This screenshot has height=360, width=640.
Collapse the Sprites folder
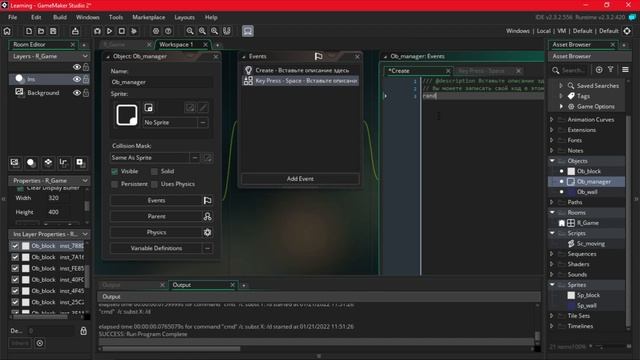(552, 284)
